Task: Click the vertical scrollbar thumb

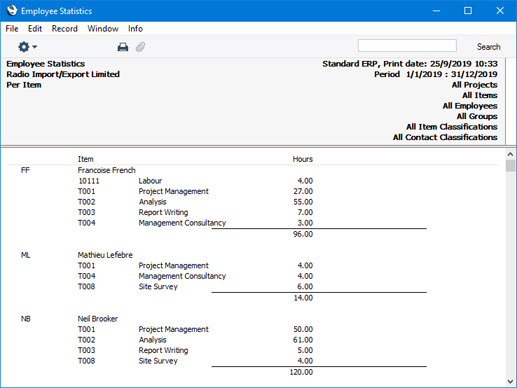Action: pyautogui.click(x=510, y=166)
